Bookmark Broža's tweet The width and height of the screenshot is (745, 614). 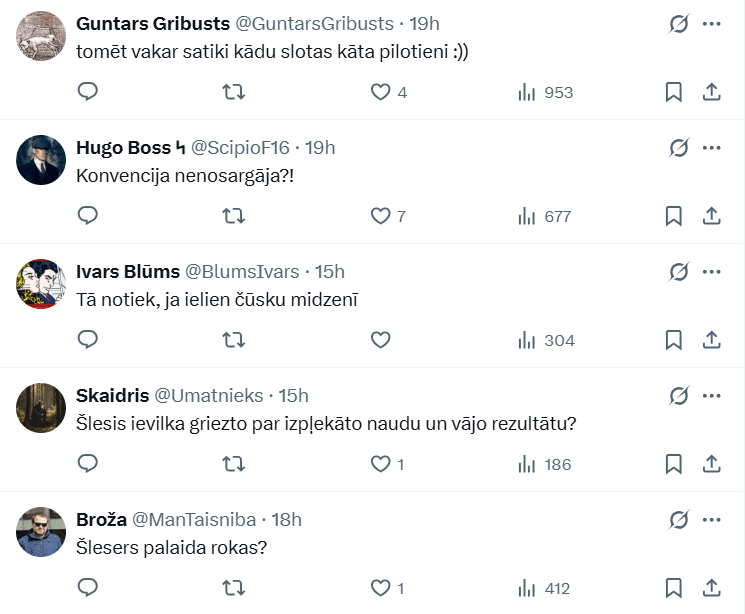point(674,588)
